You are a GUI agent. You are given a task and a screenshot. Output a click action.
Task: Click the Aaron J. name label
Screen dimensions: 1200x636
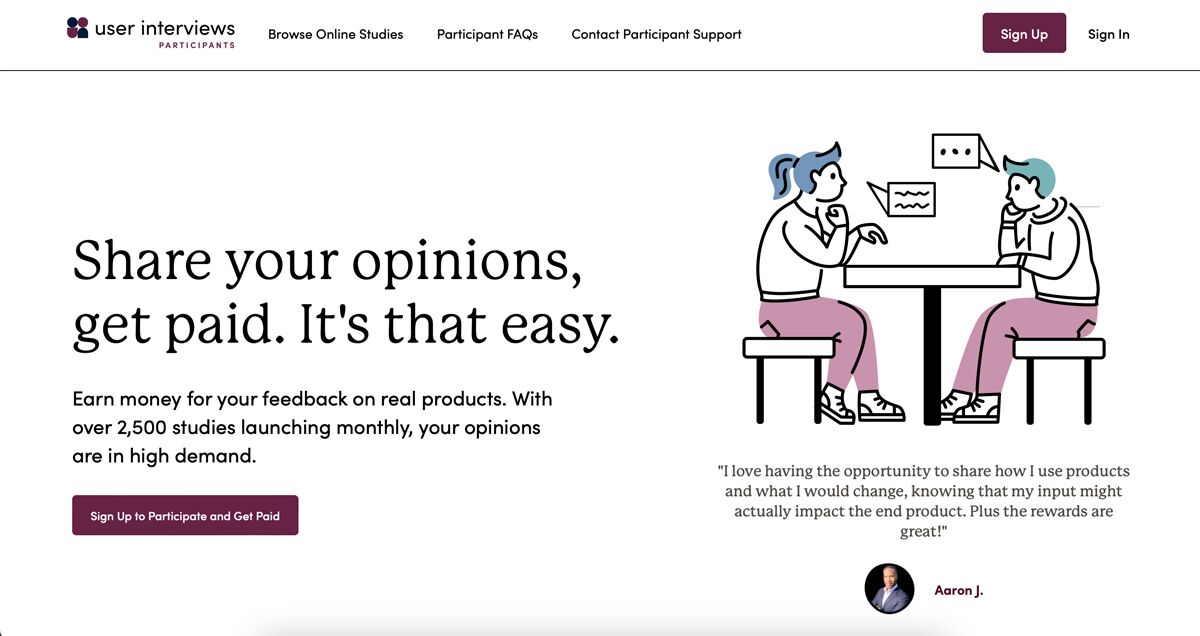(x=958, y=590)
